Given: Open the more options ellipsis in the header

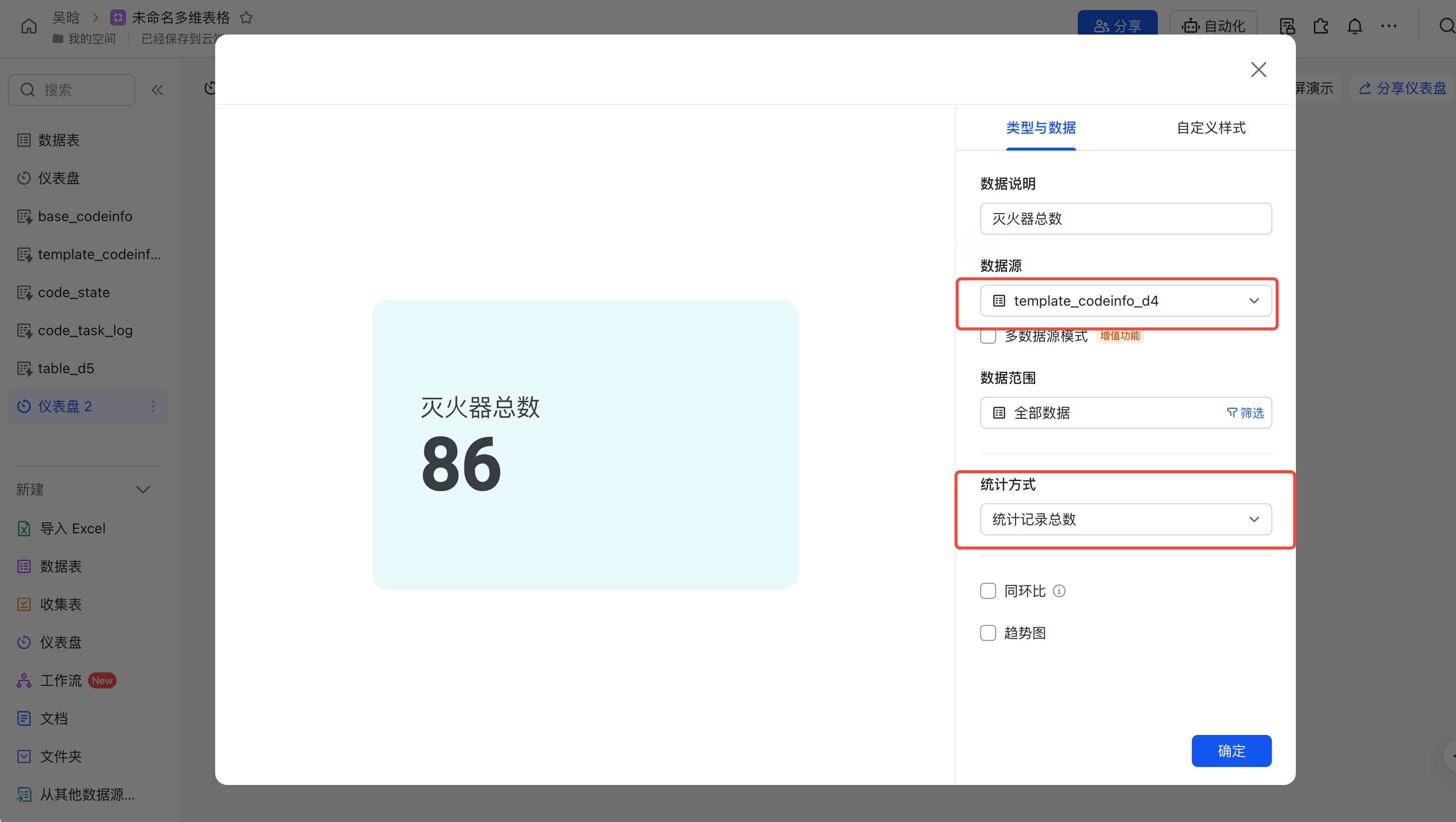Looking at the screenshot, I should [x=1389, y=26].
